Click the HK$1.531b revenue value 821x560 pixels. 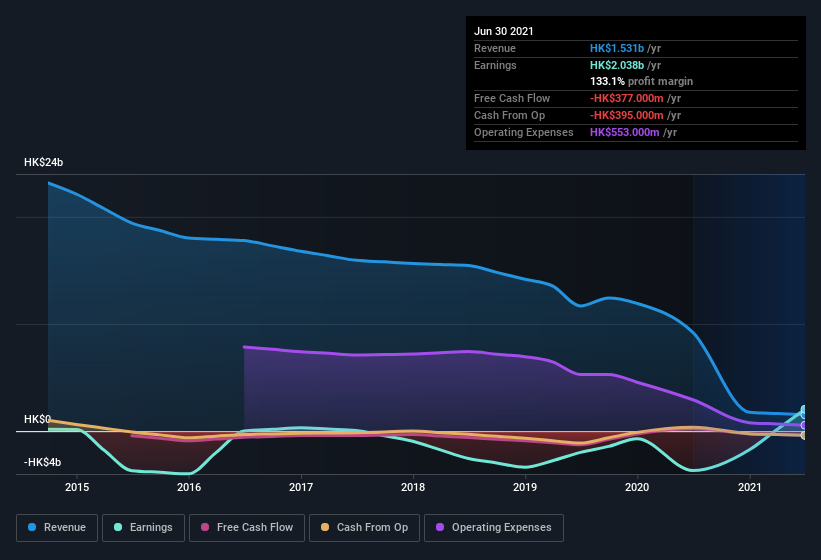tap(617, 48)
